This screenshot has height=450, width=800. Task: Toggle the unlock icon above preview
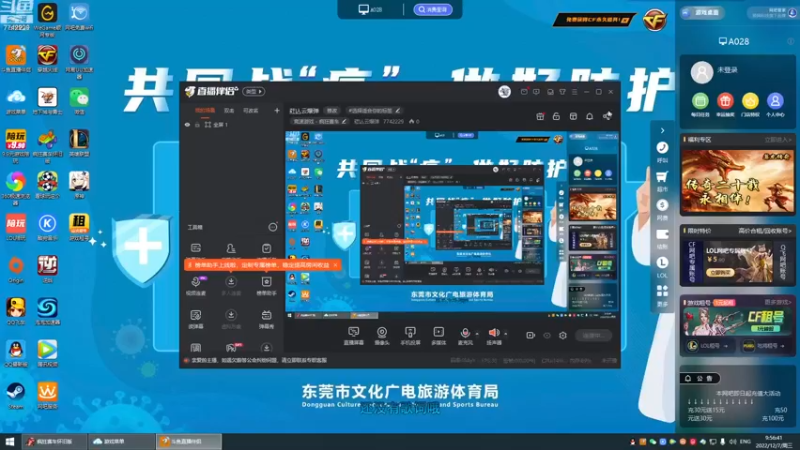[556, 116]
